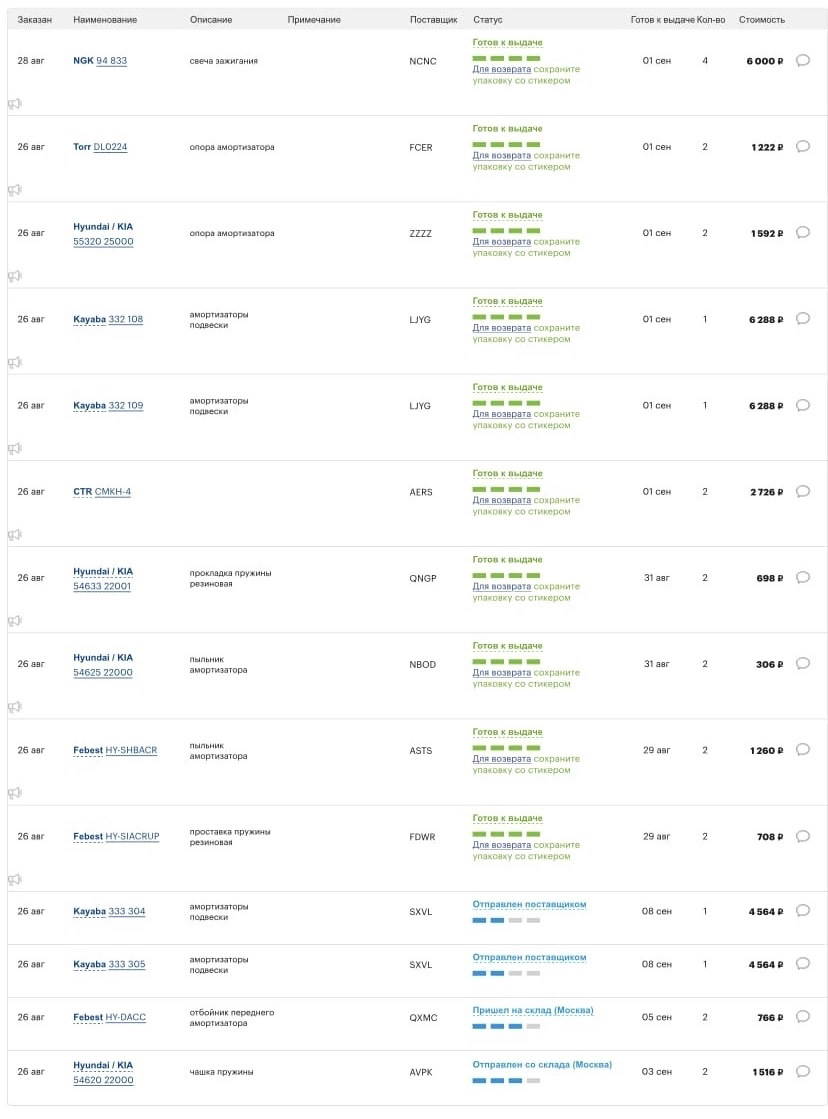Open the comment bubble on the Kayaba 332 108 row
This screenshot has width=828, height=1119.
click(802, 318)
